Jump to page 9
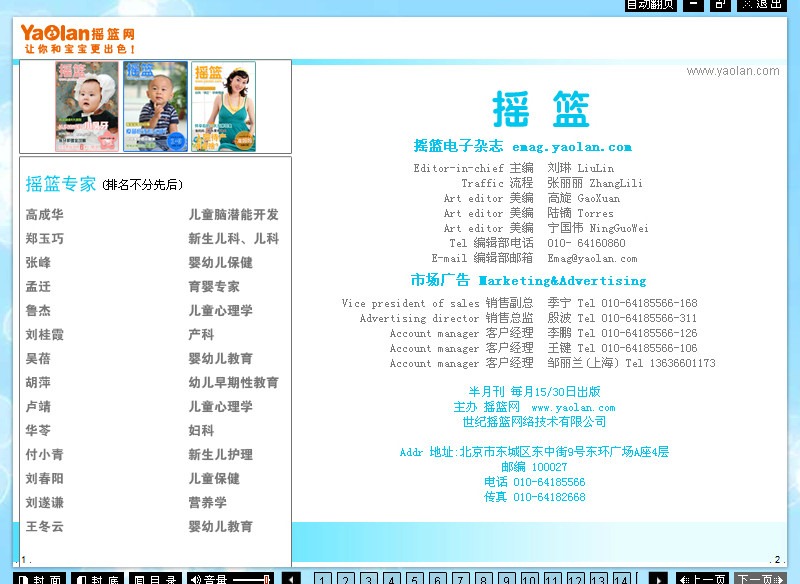 coord(506,579)
